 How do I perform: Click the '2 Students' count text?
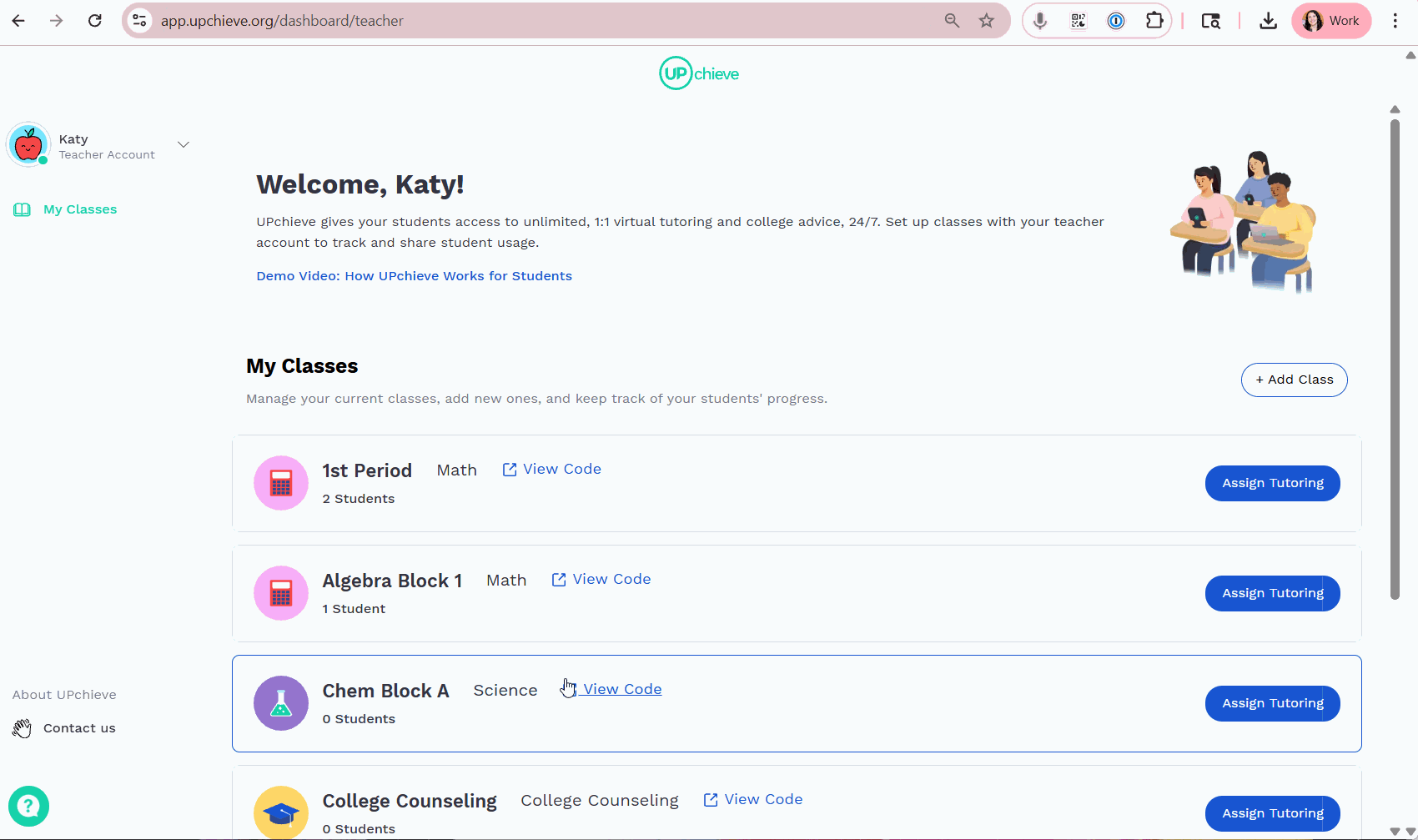tap(359, 499)
